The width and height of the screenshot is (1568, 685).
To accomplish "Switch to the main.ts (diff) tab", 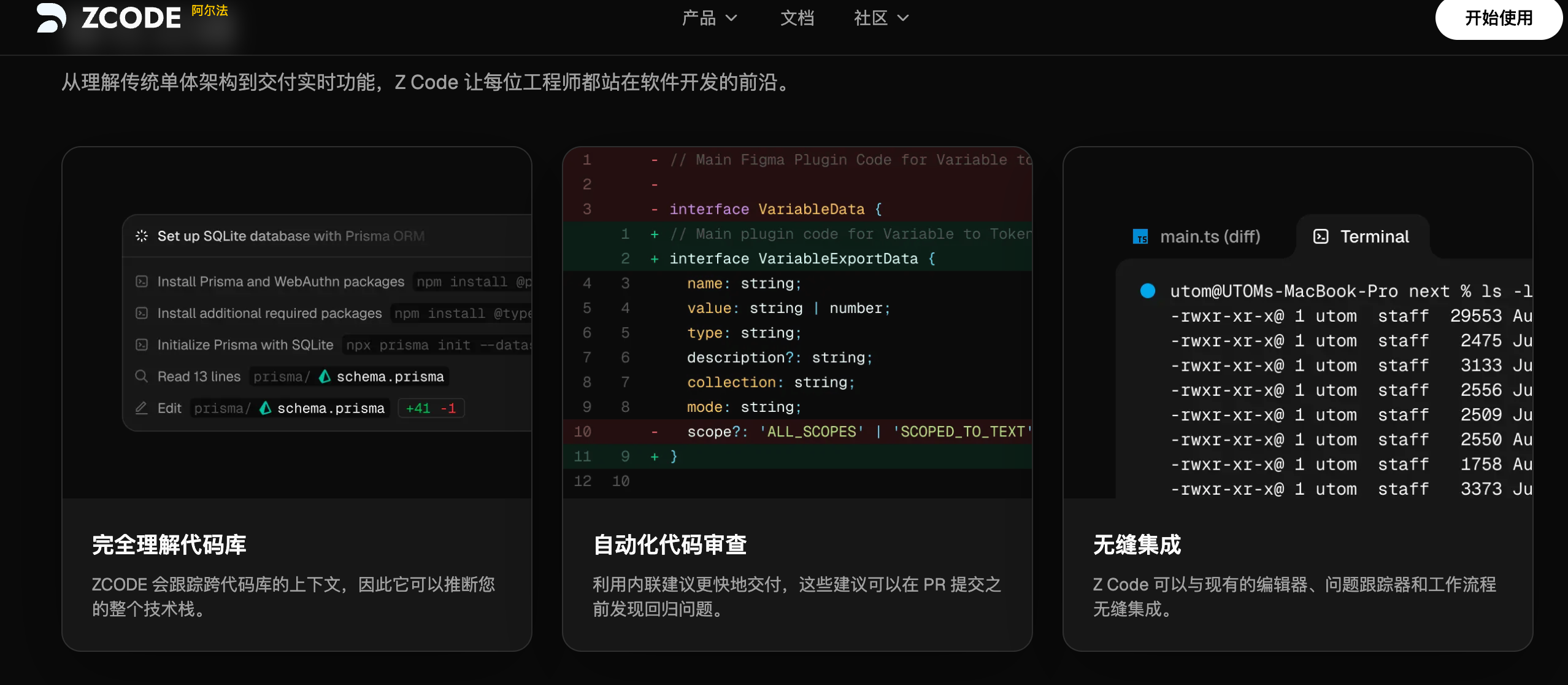I will (1197, 236).
